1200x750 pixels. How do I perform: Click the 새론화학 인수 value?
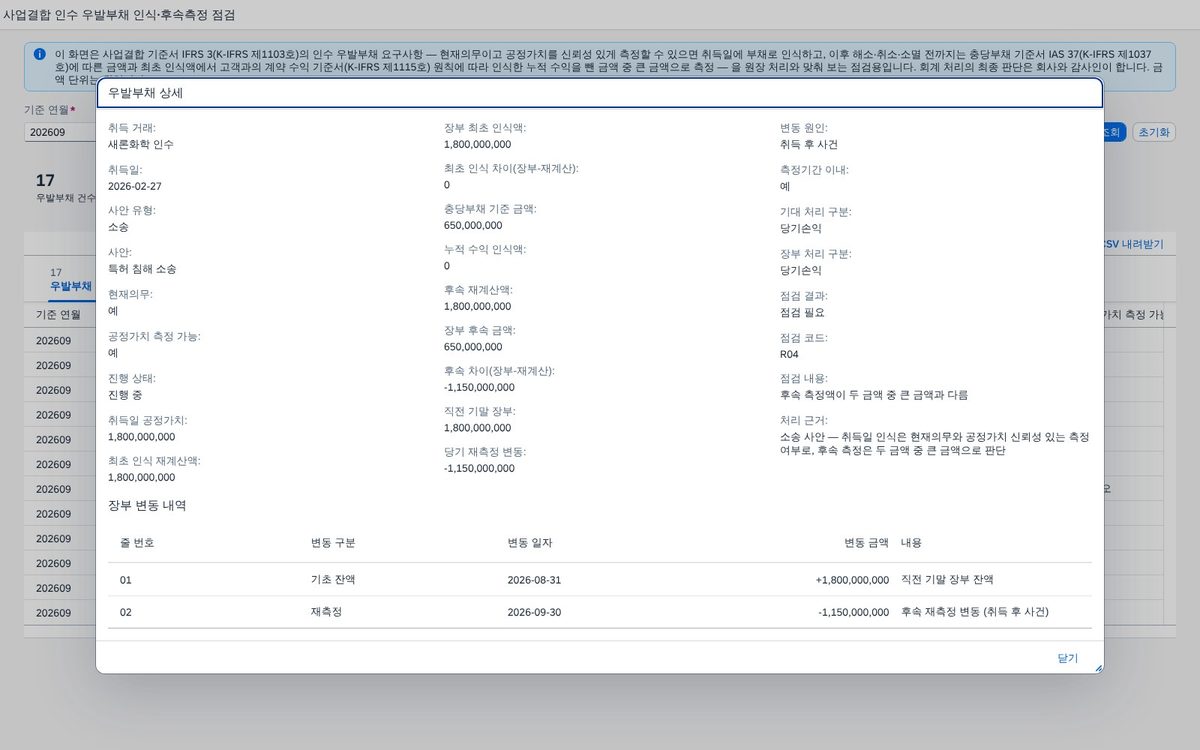(141, 144)
